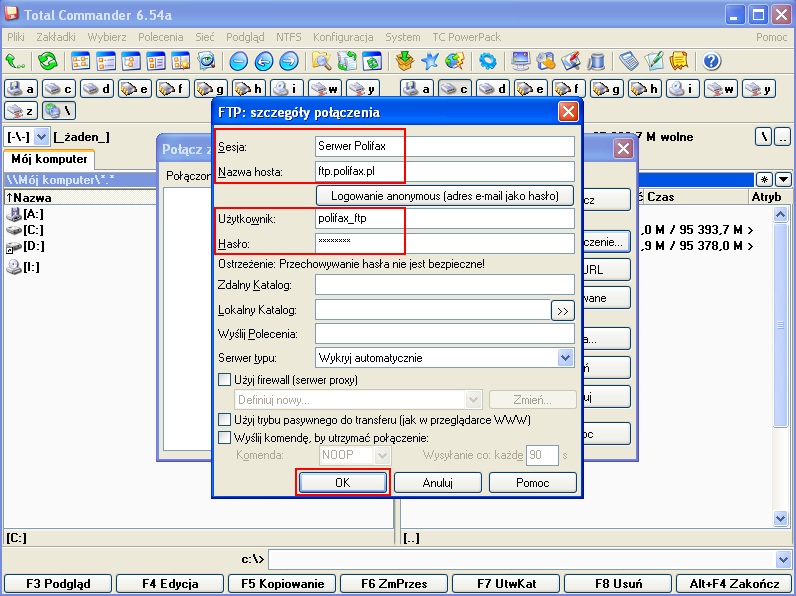The image size is (796, 596).
Task: Open the Serwer typu dropdown
Action: [566, 358]
